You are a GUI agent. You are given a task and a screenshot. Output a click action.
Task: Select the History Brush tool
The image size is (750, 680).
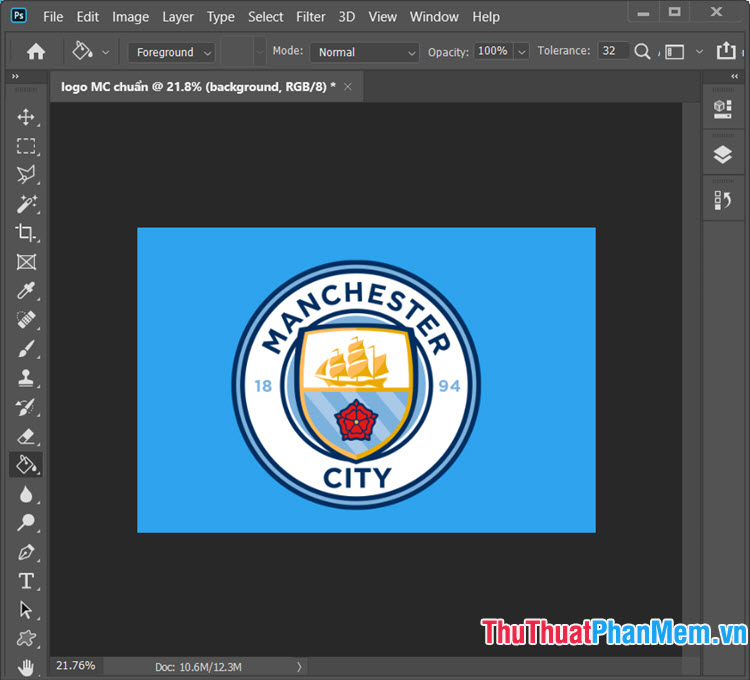[x=26, y=407]
